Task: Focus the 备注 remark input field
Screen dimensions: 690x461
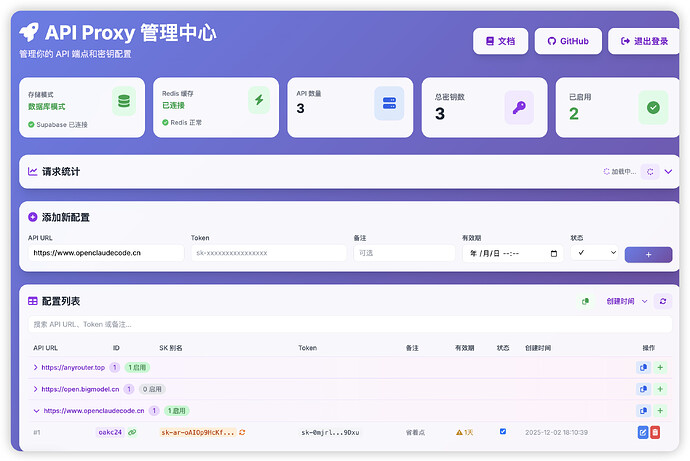Action: [404, 253]
